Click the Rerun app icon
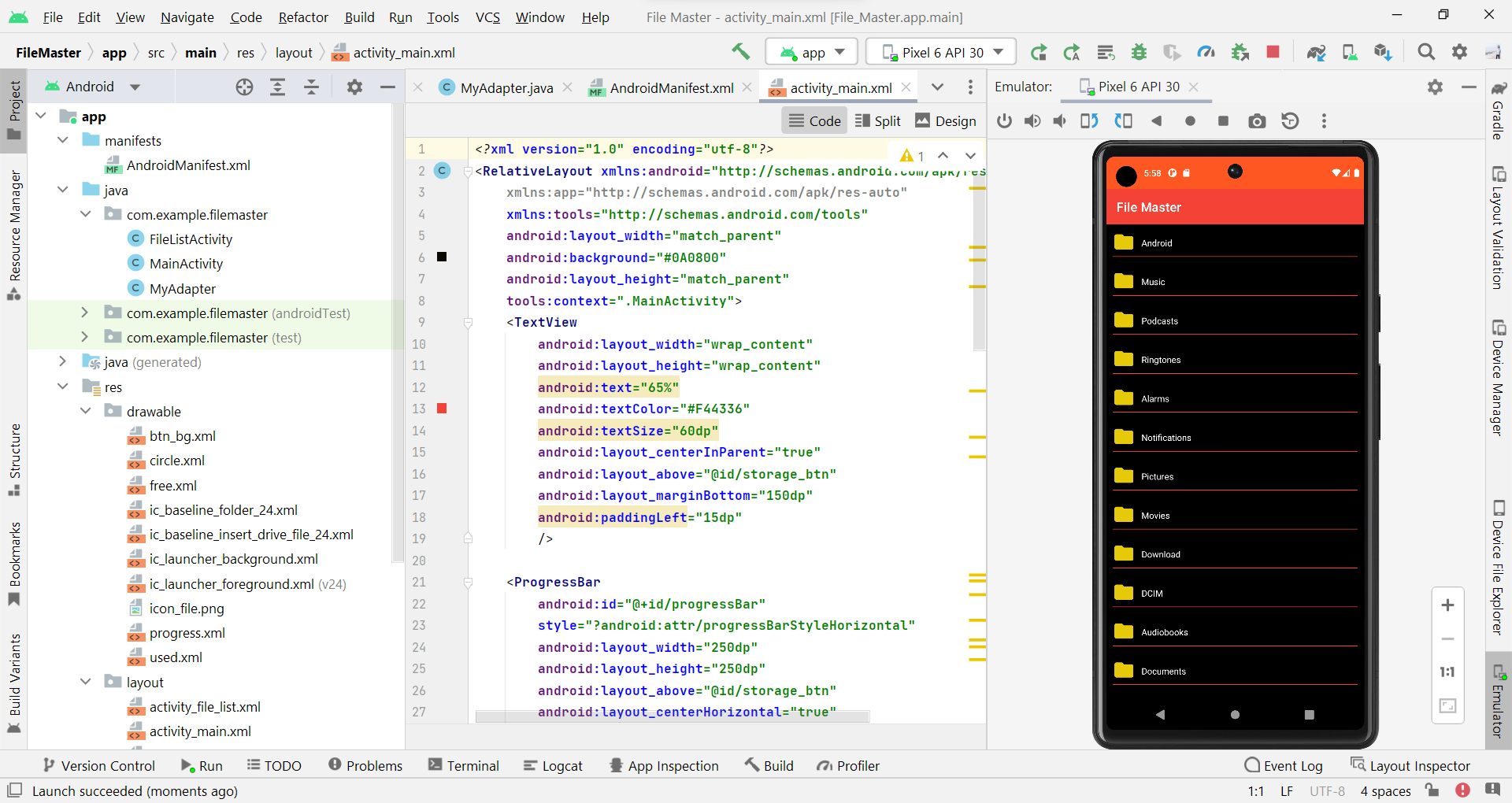 point(1039,52)
